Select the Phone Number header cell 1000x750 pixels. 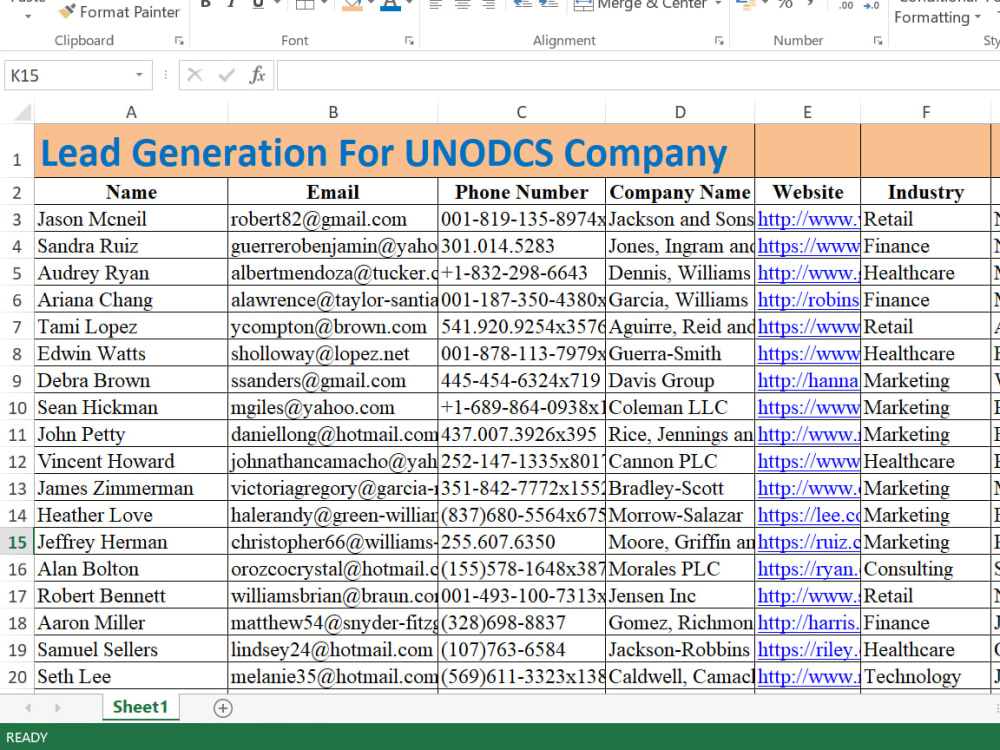pyautogui.click(x=522, y=192)
